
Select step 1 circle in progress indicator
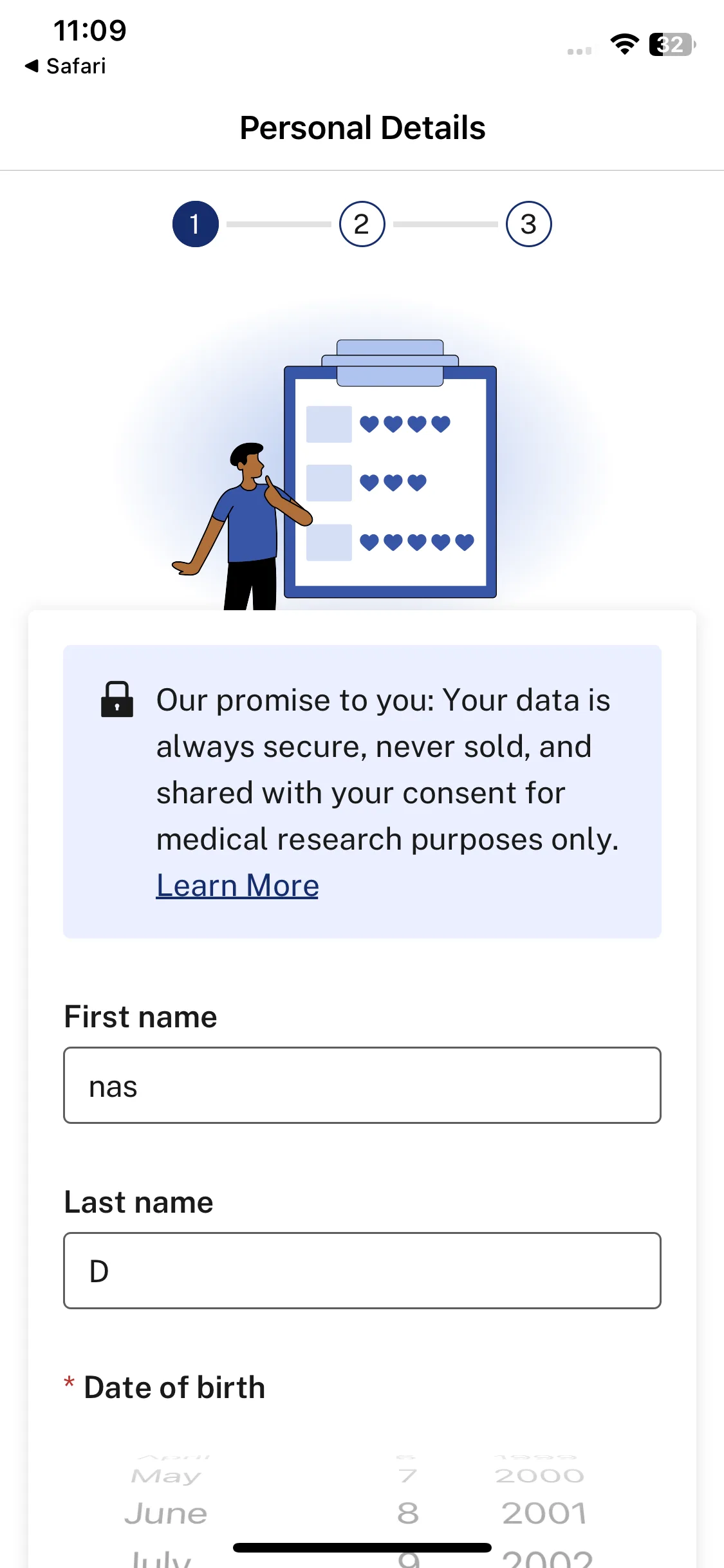[x=195, y=224]
